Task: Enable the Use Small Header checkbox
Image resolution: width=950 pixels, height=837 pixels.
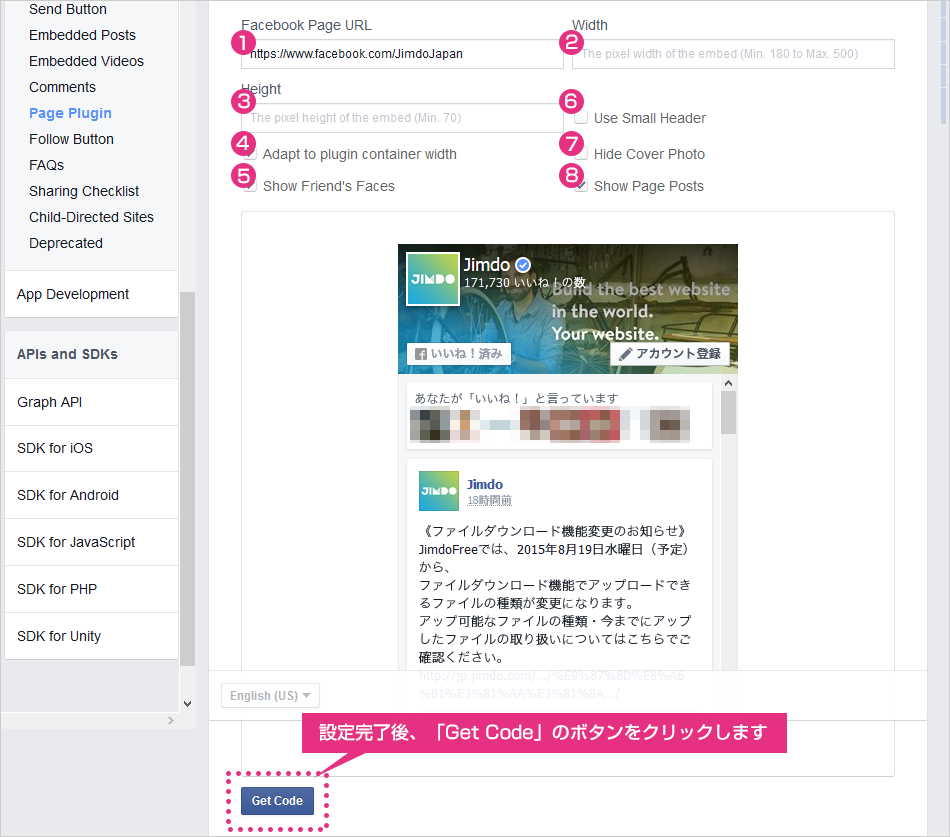Action: pyautogui.click(x=581, y=118)
